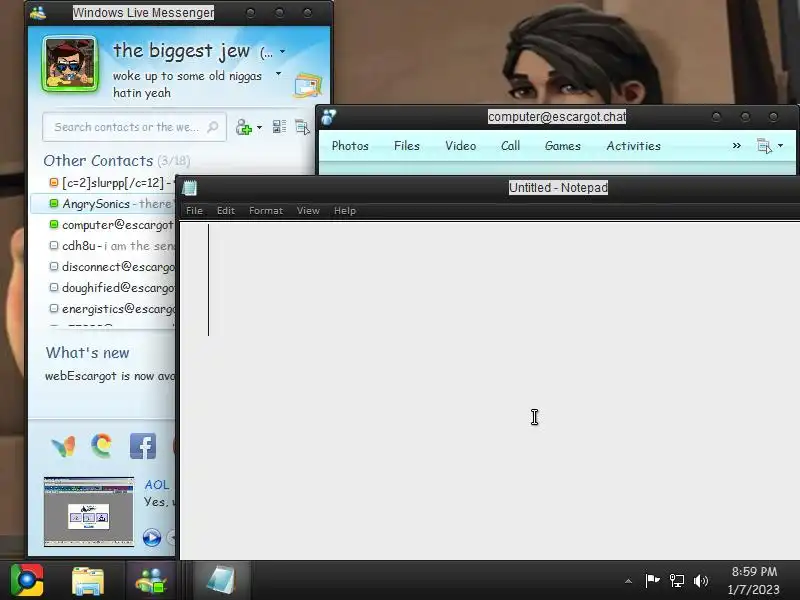Open the volume speaker tray icon
Screen dimensions: 800x600
click(702, 581)
